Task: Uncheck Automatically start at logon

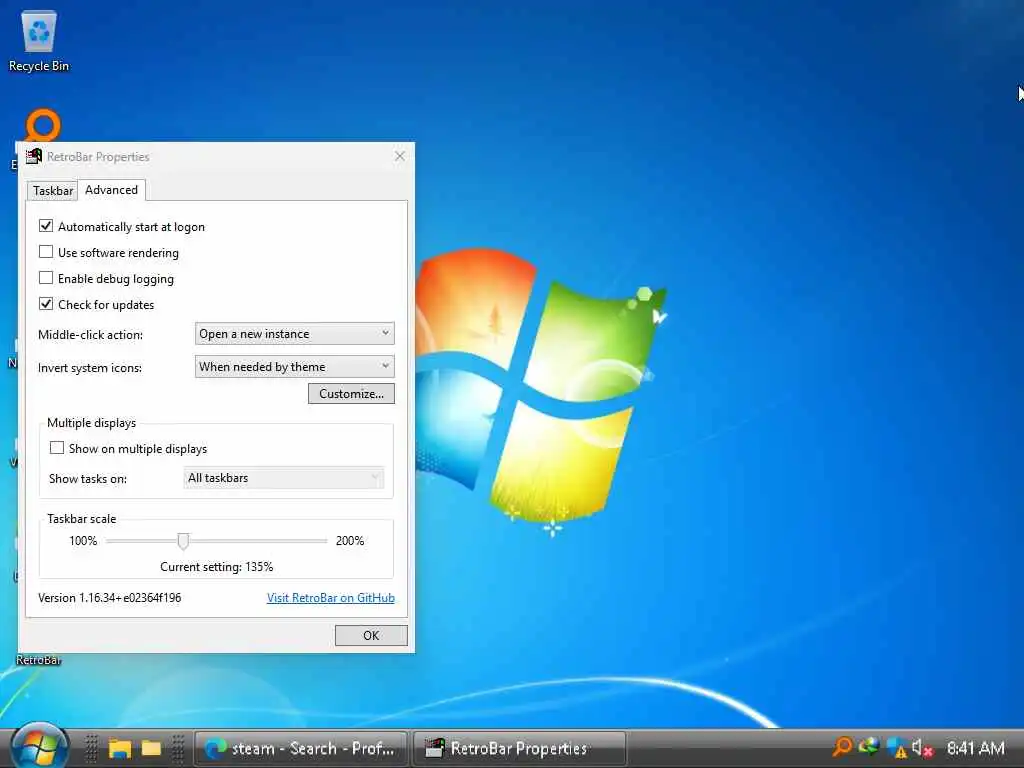Action: pyautogui.click(x=46, y=226)
